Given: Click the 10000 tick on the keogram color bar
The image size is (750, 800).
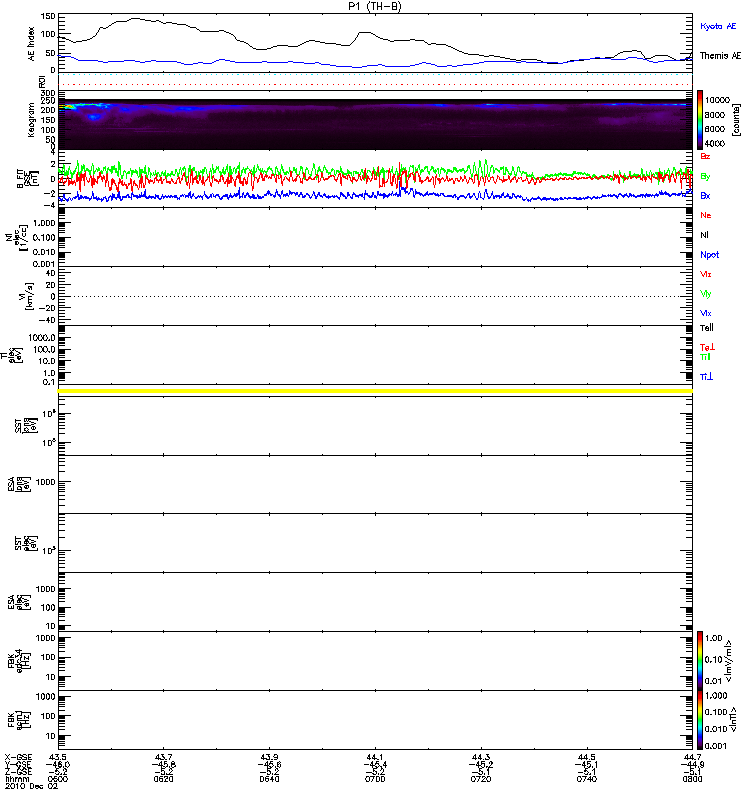Looking at the screenshot, I should [717, 101].
